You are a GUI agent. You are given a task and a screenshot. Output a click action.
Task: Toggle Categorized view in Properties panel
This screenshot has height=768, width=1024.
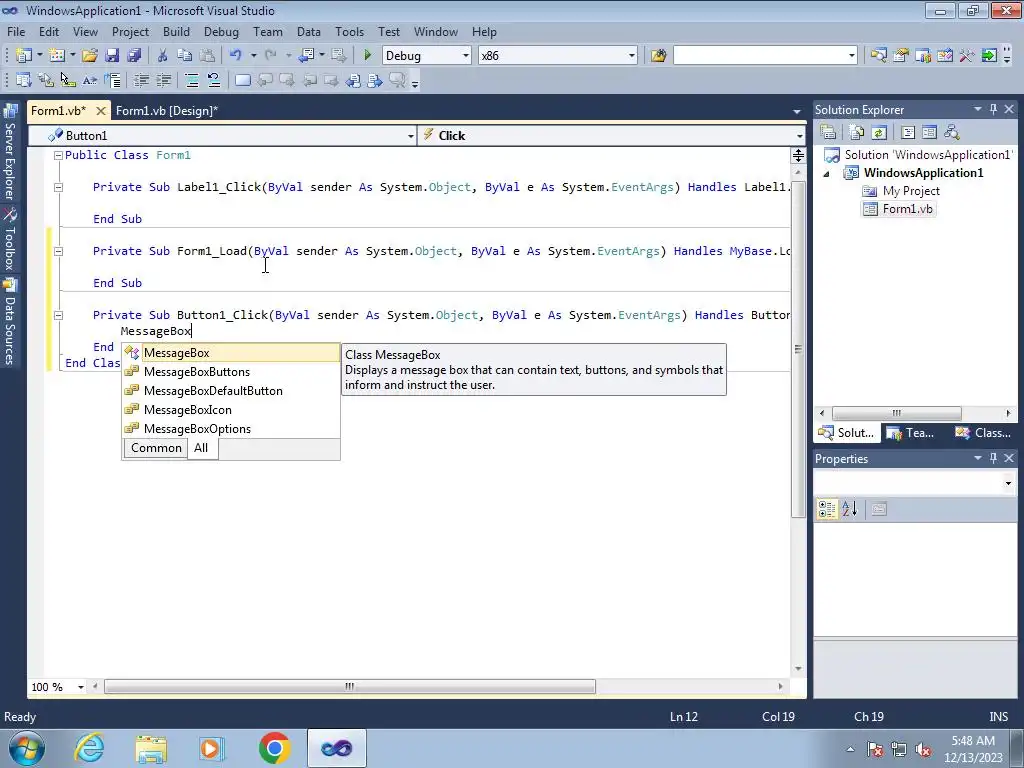point(827,509)
